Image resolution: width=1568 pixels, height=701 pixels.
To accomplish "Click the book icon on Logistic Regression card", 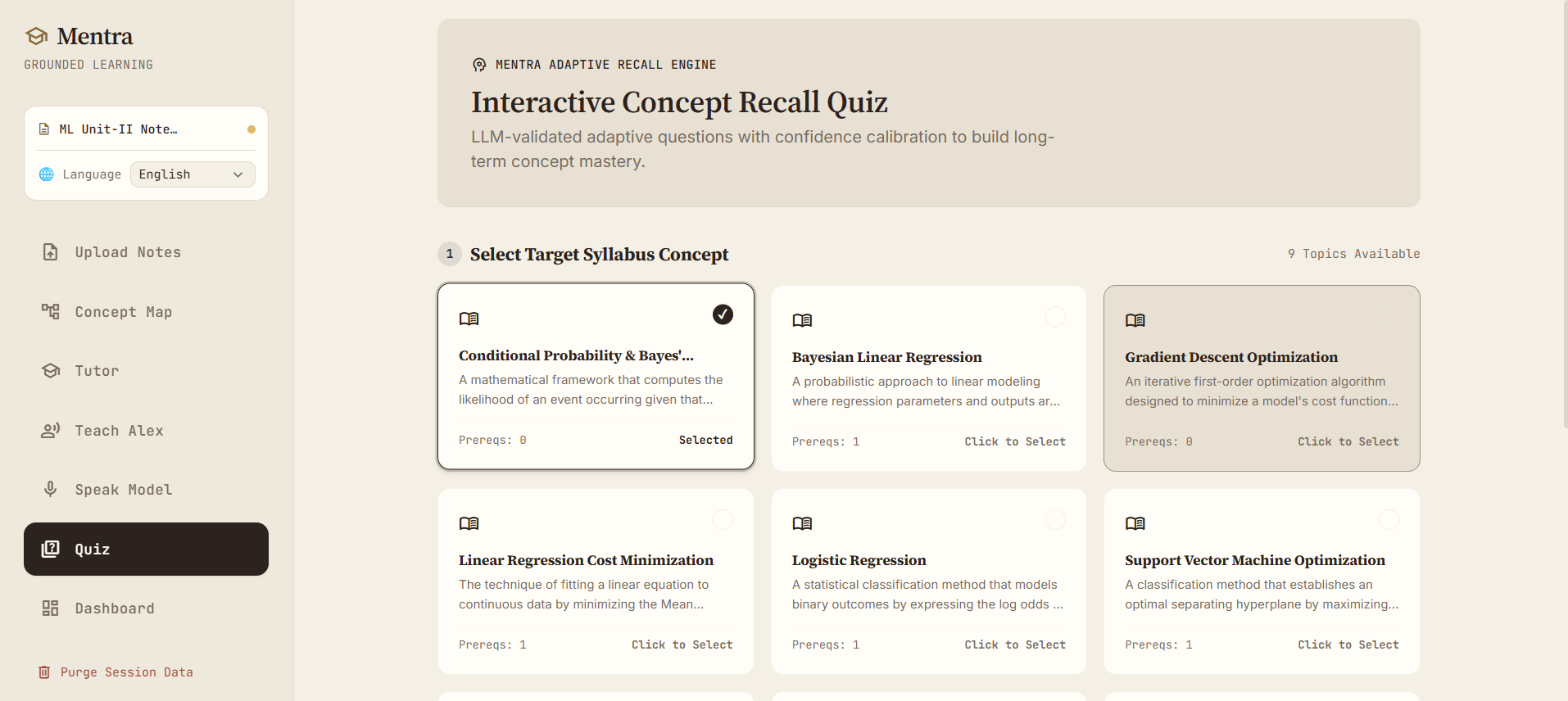I will click(802, 523).
